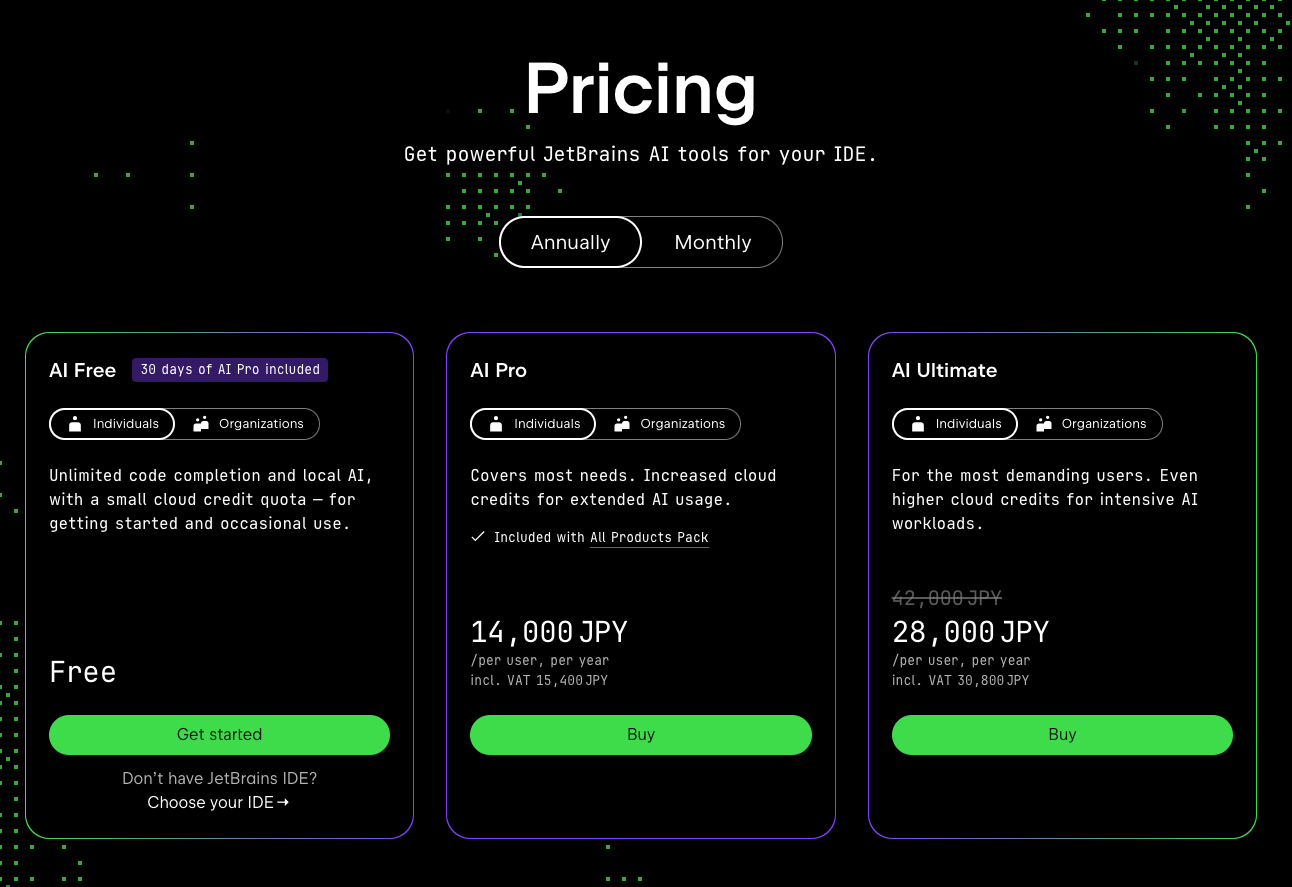Image resolution: width=1292 pixels, height=887 pixels.
Task: Select Organizations for the AI Ultimate plan
Action: [x=1090, y=424]
